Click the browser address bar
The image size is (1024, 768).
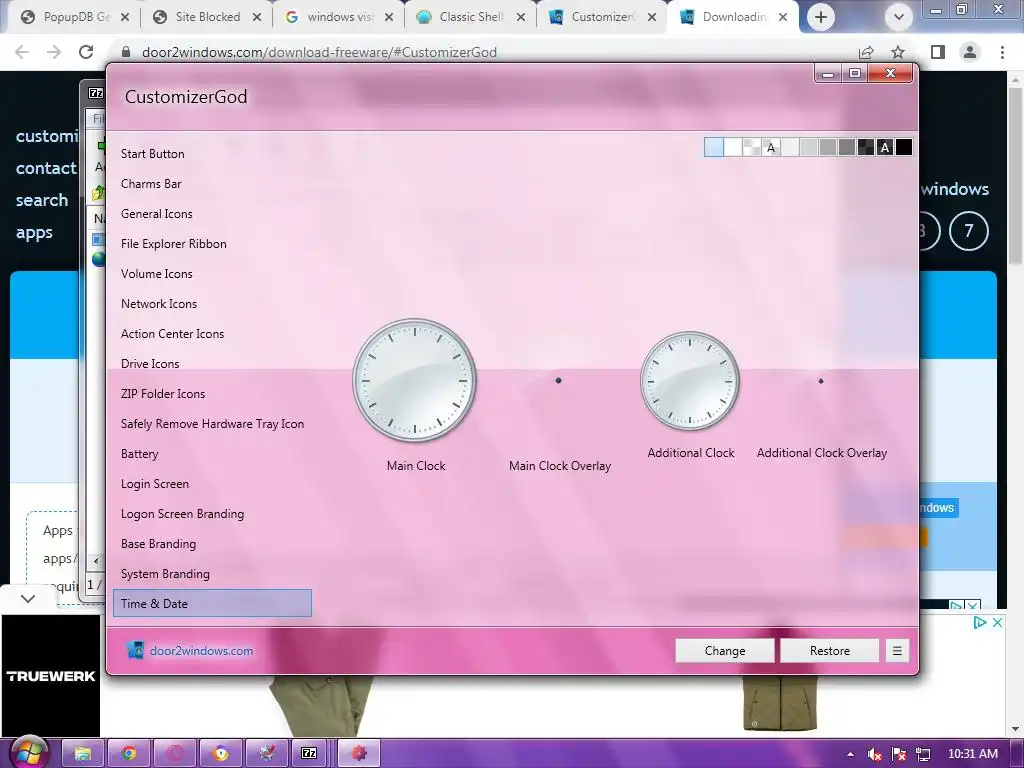pos(483,52)
